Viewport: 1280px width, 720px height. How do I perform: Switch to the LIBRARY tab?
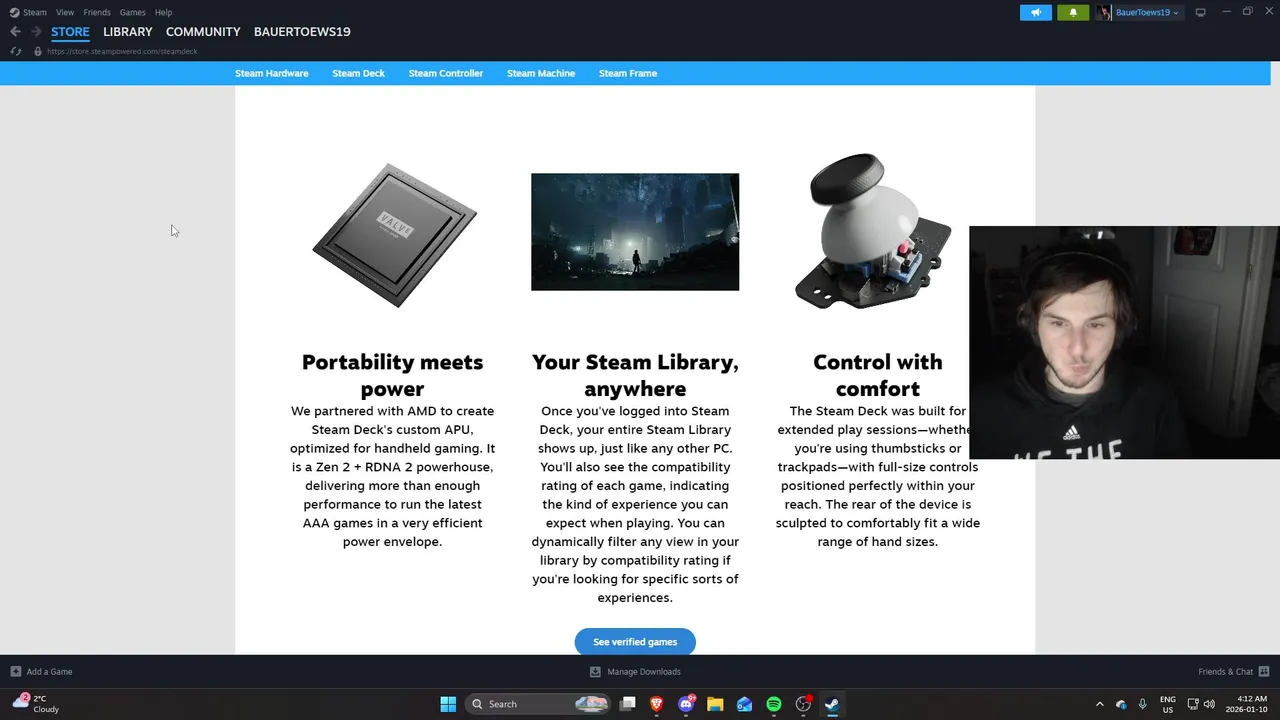click(128, 32)
